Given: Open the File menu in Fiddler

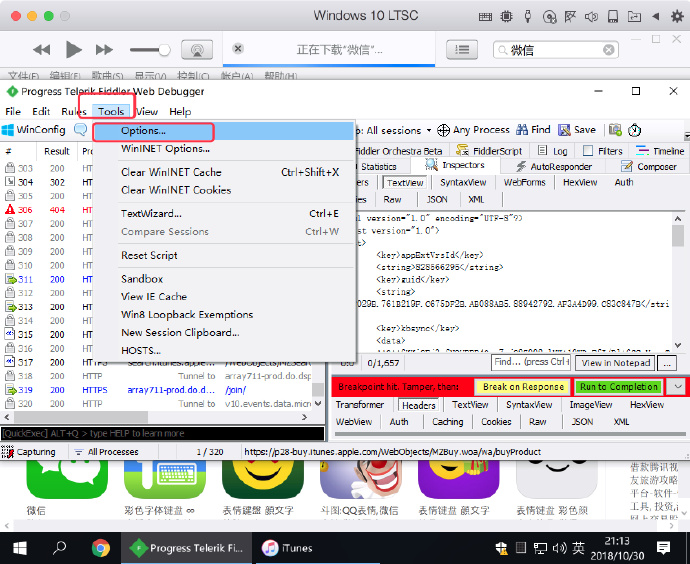Looking at the screenshot, I should (13, 112).
